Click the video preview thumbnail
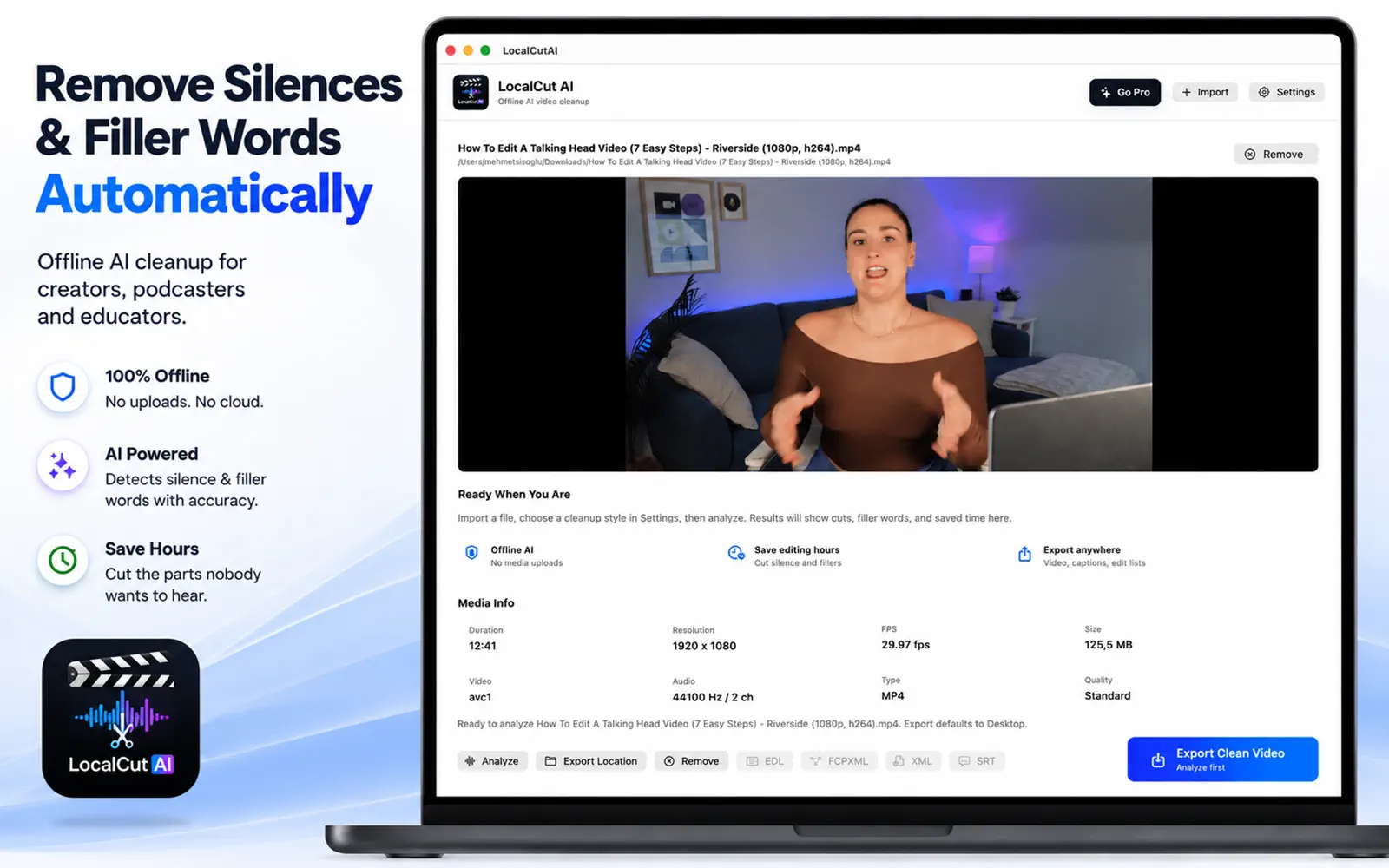1389x868 pixels. point(887,325)
